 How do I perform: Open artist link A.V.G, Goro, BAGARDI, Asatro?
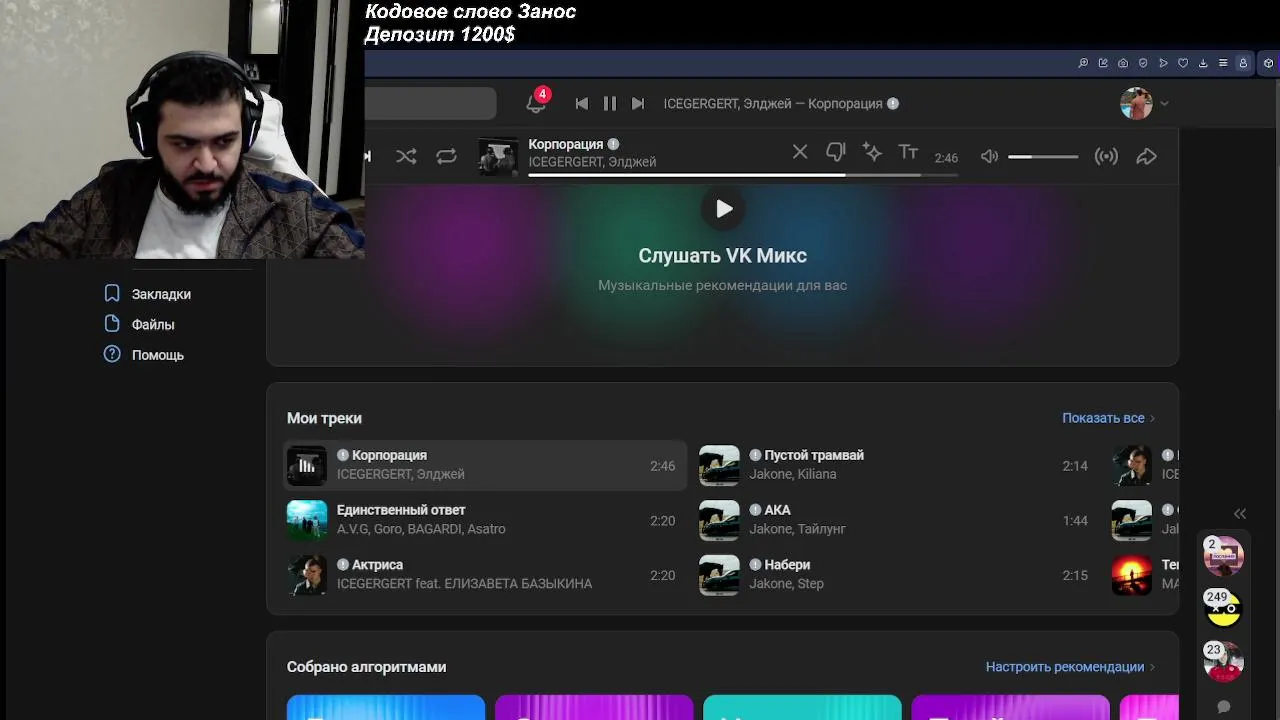(421, 529)
